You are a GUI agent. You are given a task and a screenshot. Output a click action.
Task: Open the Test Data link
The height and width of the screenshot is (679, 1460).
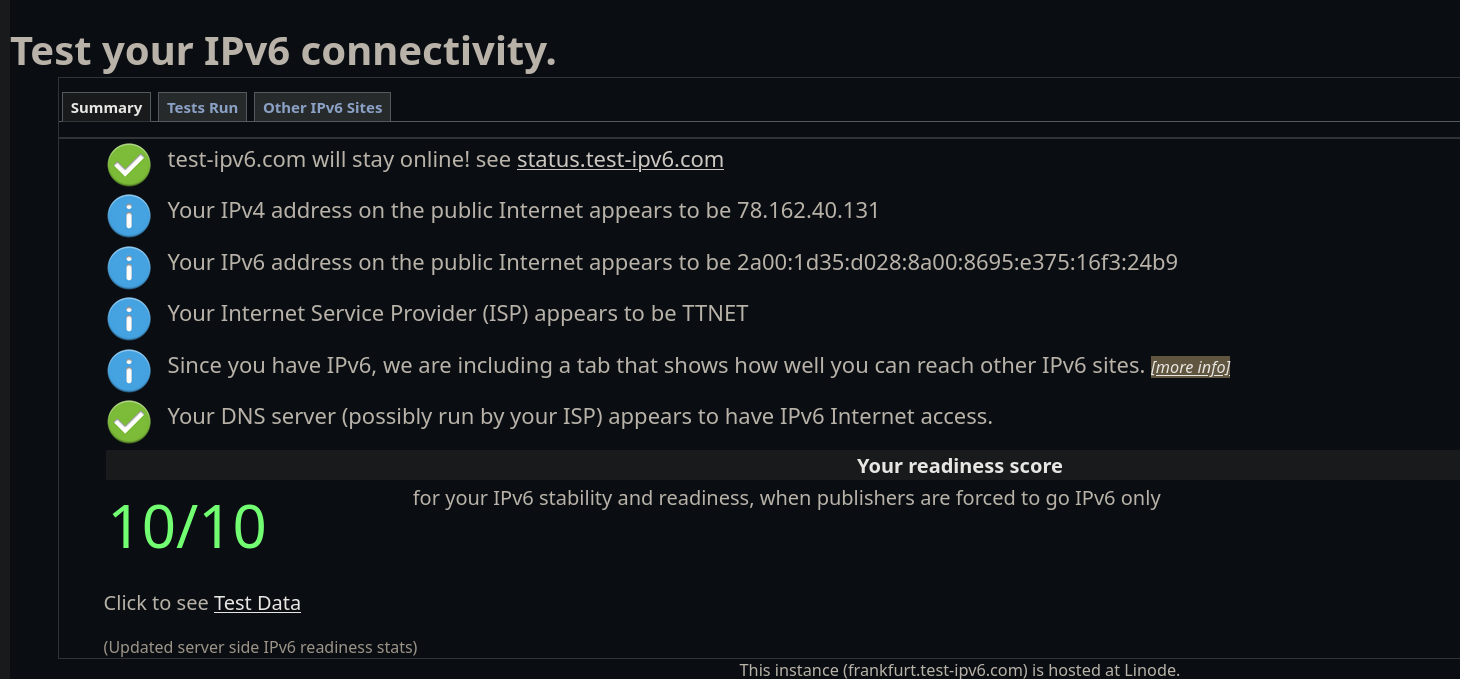click(x=257, y=603)
